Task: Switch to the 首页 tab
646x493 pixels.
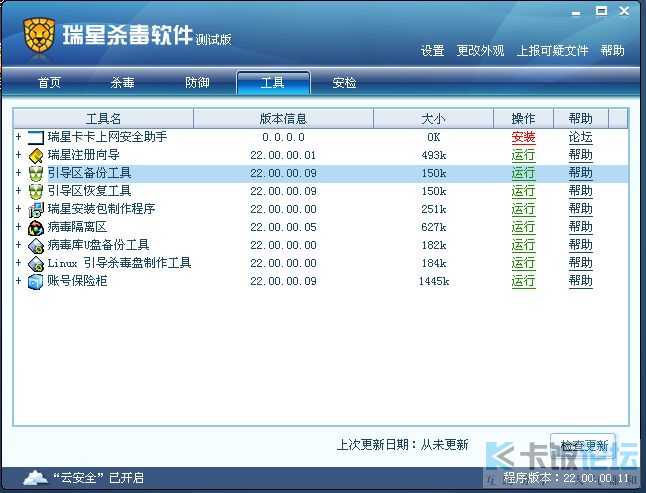Action: click(x=49, y=82)
